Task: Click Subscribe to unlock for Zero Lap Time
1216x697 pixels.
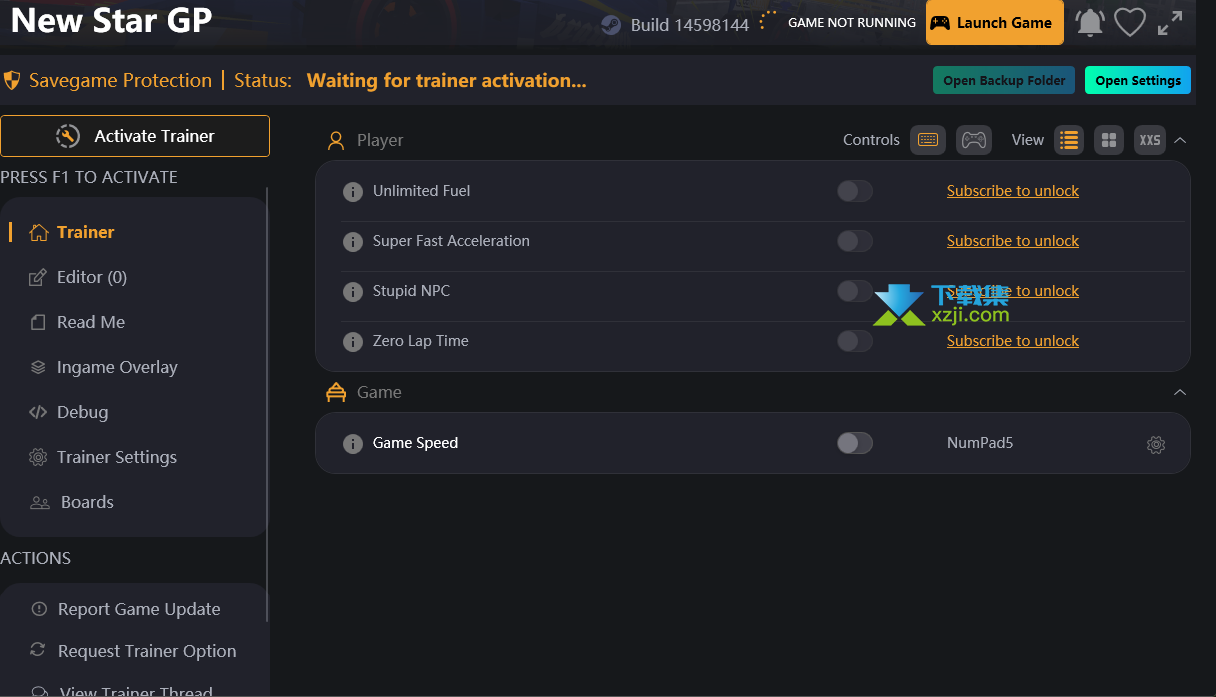Action: tap(1013, 341)
